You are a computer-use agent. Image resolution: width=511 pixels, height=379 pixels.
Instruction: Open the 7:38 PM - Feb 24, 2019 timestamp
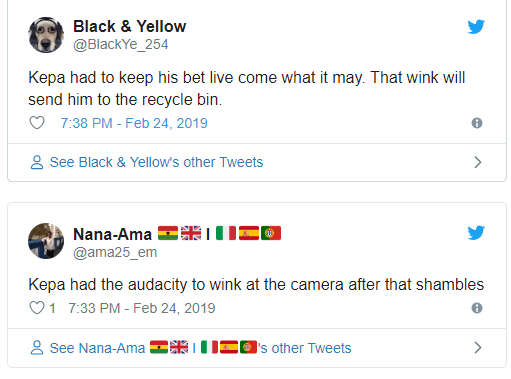tap(134, 123)
